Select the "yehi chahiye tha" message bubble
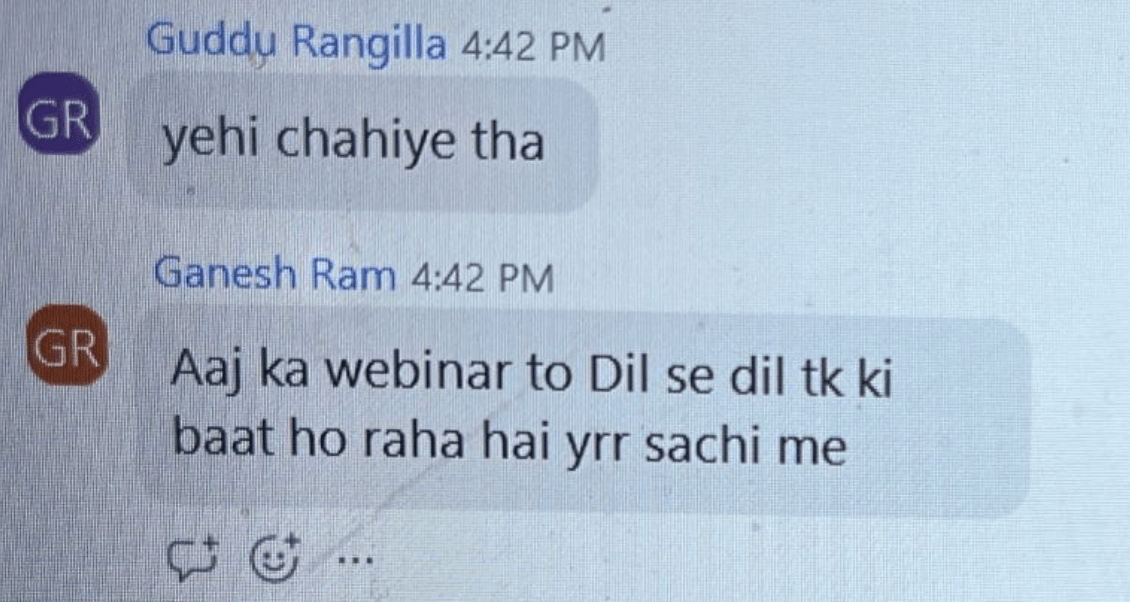Screen dimensions: 1130x602 363,144
